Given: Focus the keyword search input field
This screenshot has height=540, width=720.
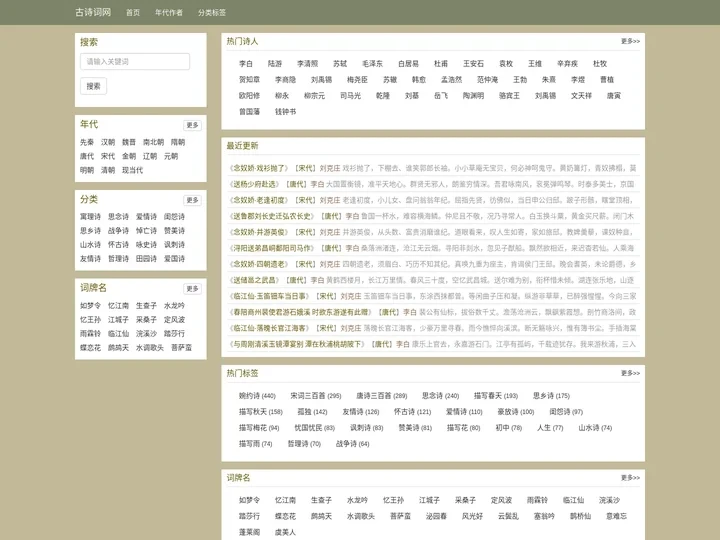Looking at the screenshot, I should [135, 62].
